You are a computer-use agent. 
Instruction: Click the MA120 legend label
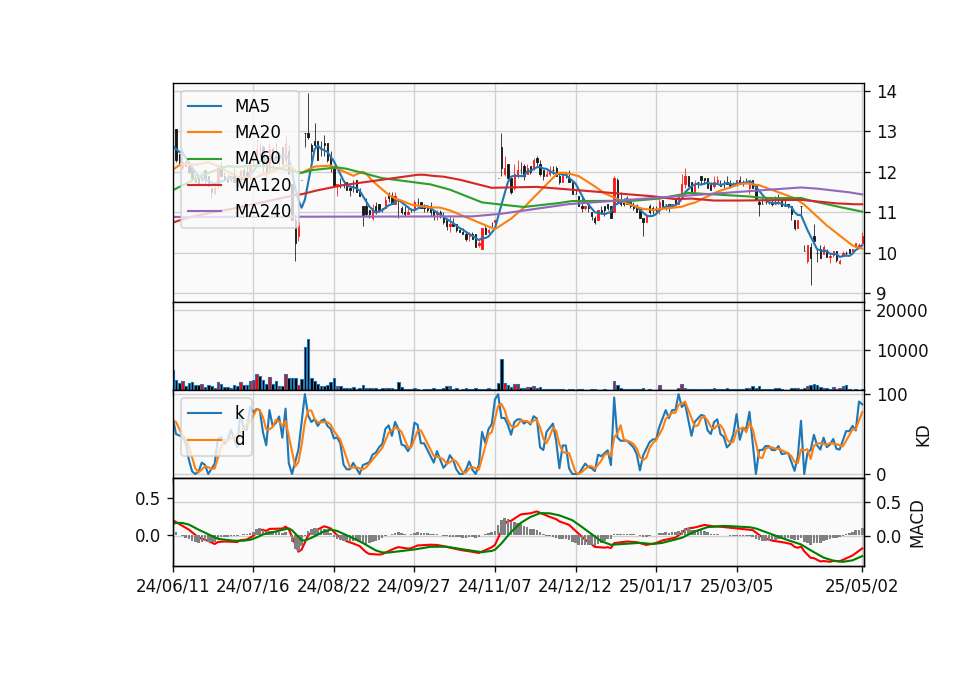263,184
